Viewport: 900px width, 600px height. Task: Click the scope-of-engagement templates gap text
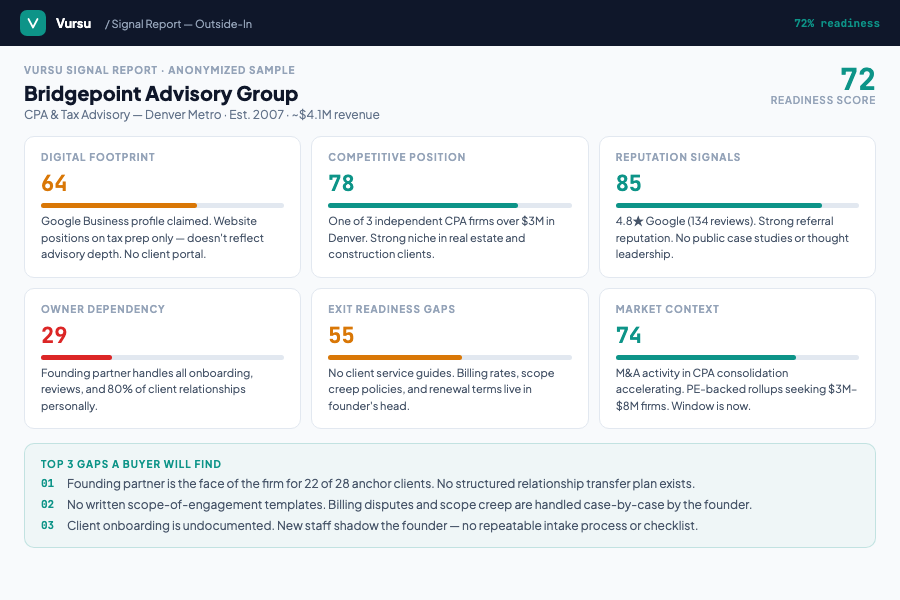point(409,505)
